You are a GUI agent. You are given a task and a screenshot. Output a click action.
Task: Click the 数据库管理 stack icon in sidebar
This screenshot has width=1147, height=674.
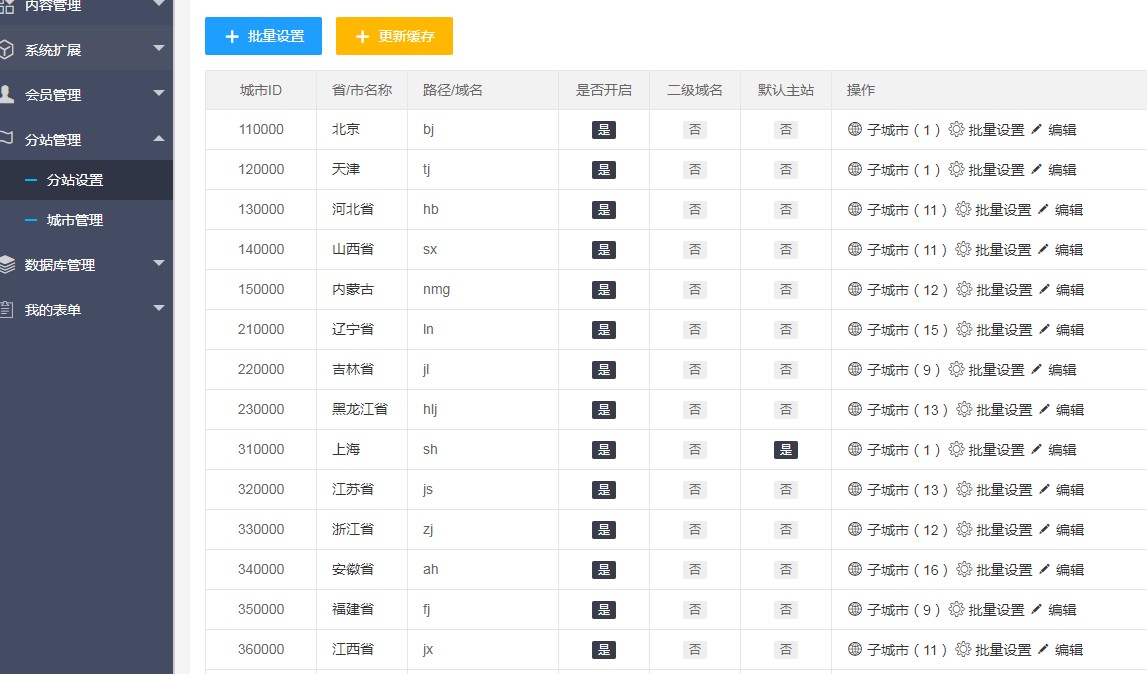click(x=7, y=264)
